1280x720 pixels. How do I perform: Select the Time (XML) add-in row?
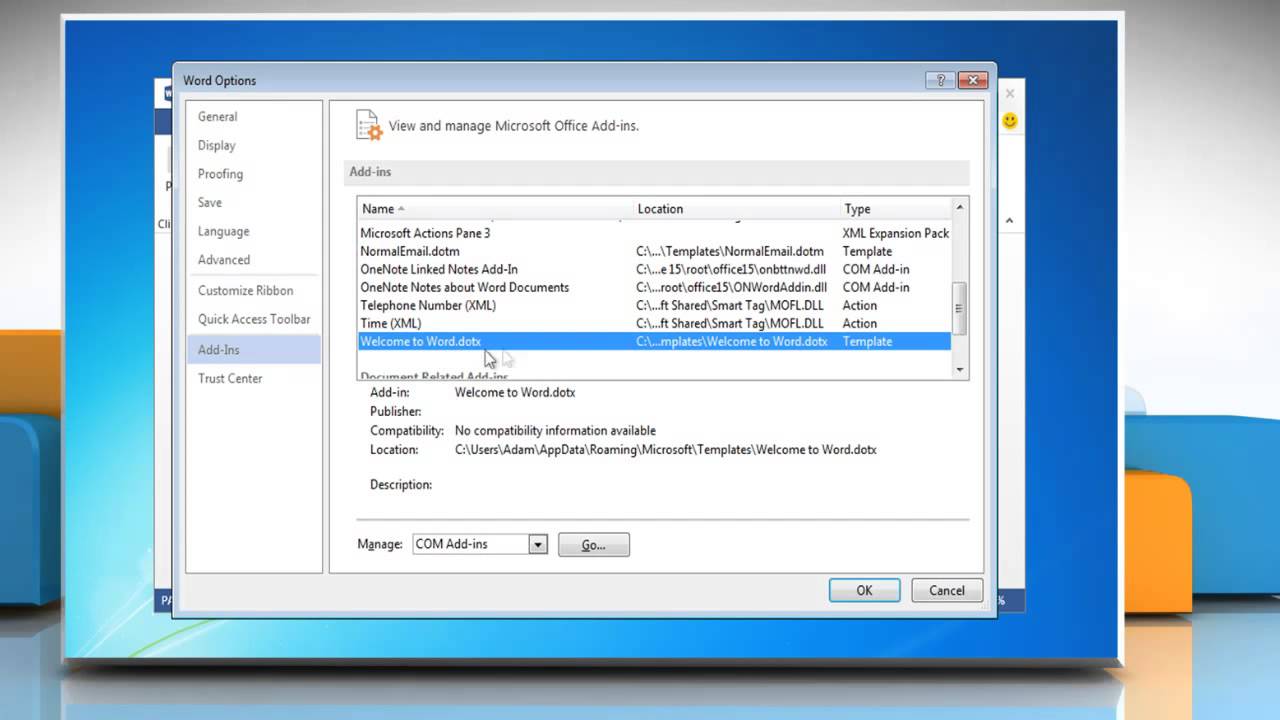pos(654,323)
